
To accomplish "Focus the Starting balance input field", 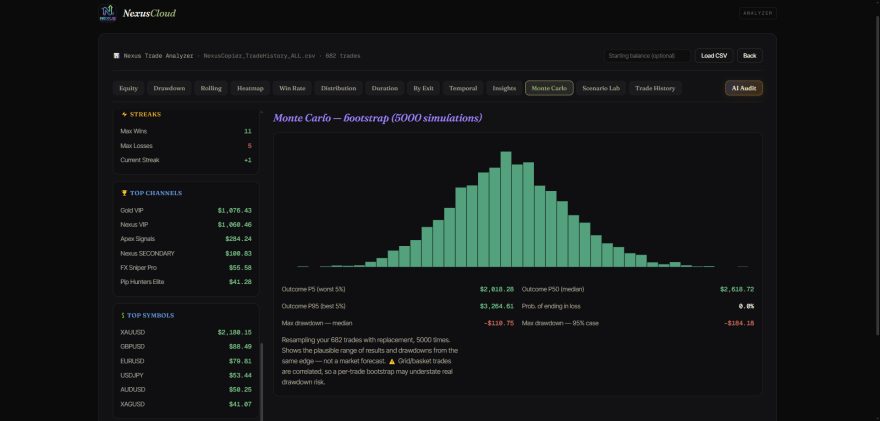I will 647,56.
